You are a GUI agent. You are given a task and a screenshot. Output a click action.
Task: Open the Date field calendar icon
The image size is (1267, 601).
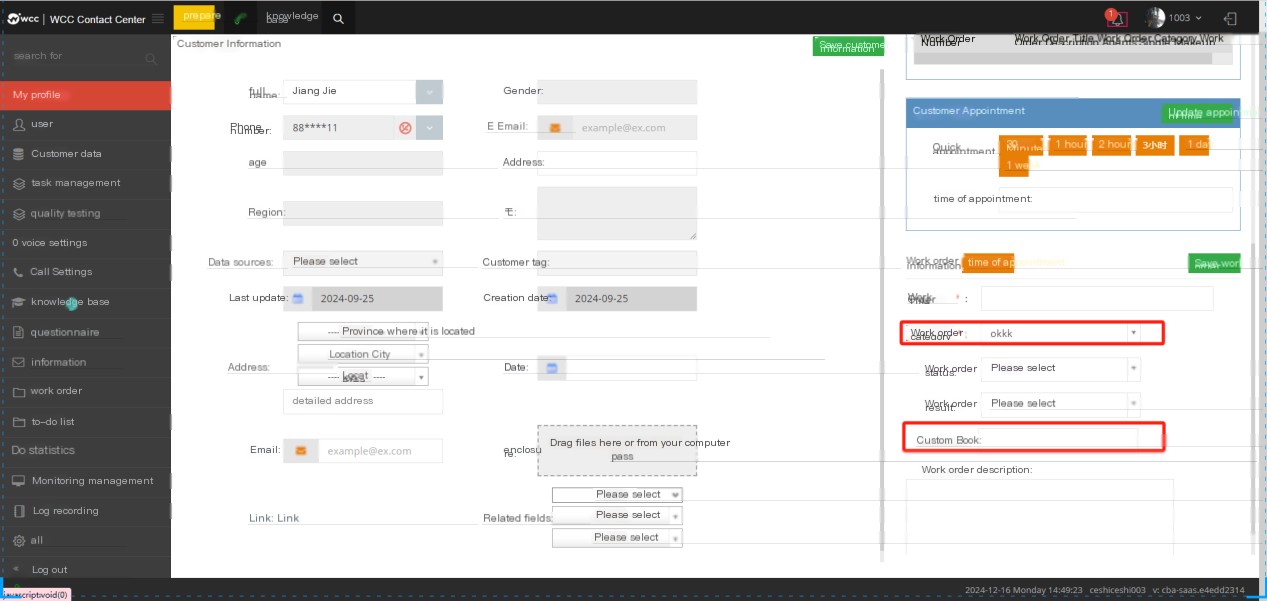pos(550,368)
